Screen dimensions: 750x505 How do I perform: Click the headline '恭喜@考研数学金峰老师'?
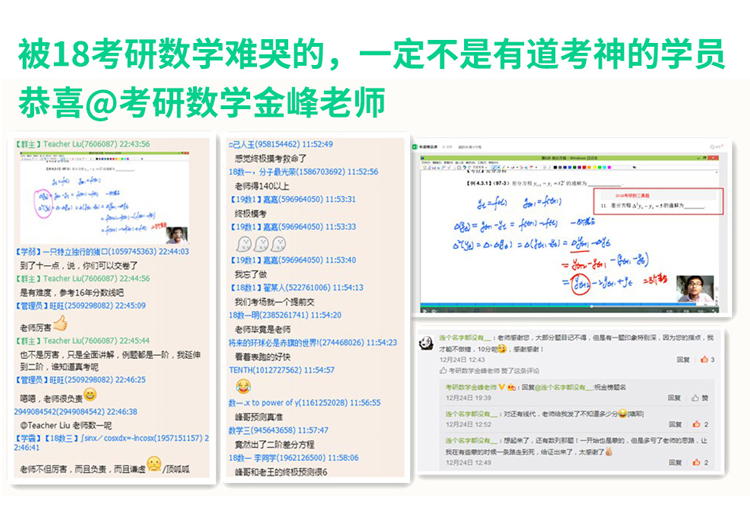201,102
